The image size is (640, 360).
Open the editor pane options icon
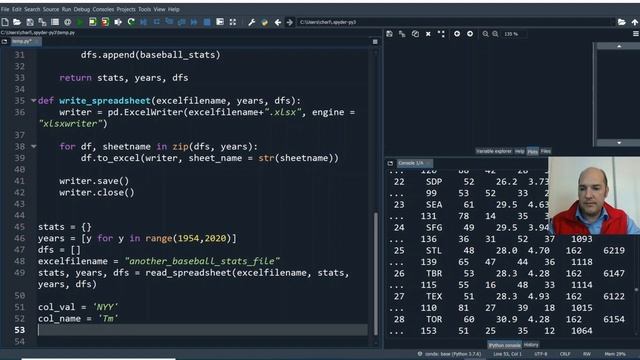point(375,42)
